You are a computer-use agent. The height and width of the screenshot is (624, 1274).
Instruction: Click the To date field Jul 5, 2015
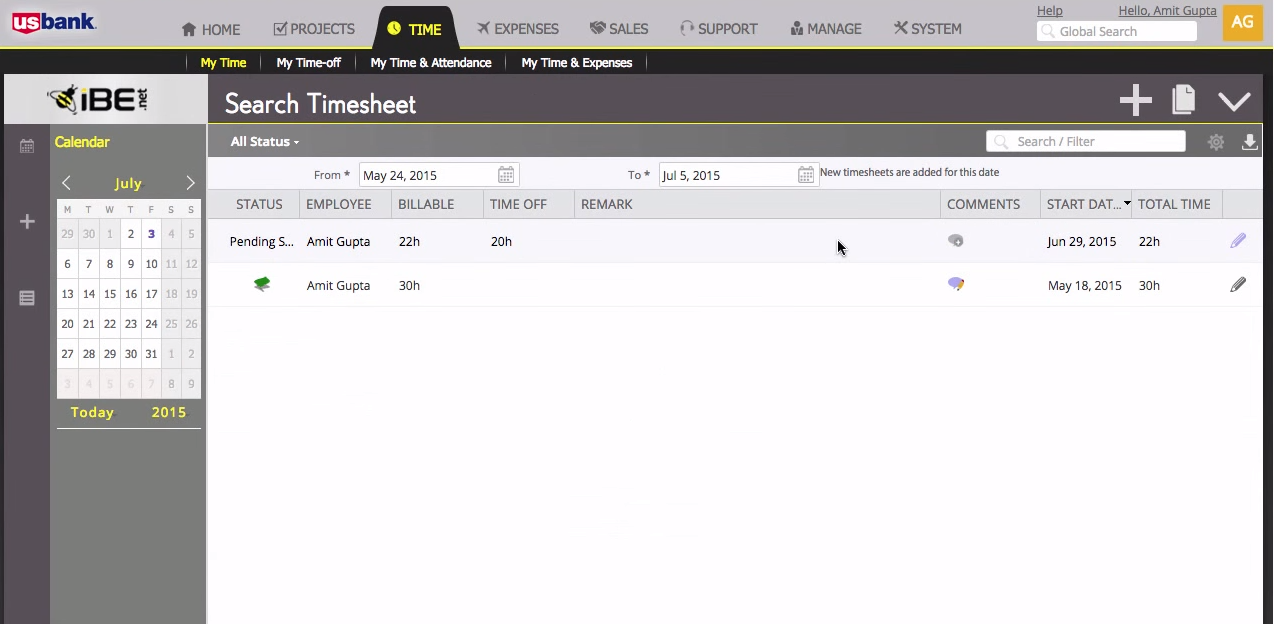[739, 175]
